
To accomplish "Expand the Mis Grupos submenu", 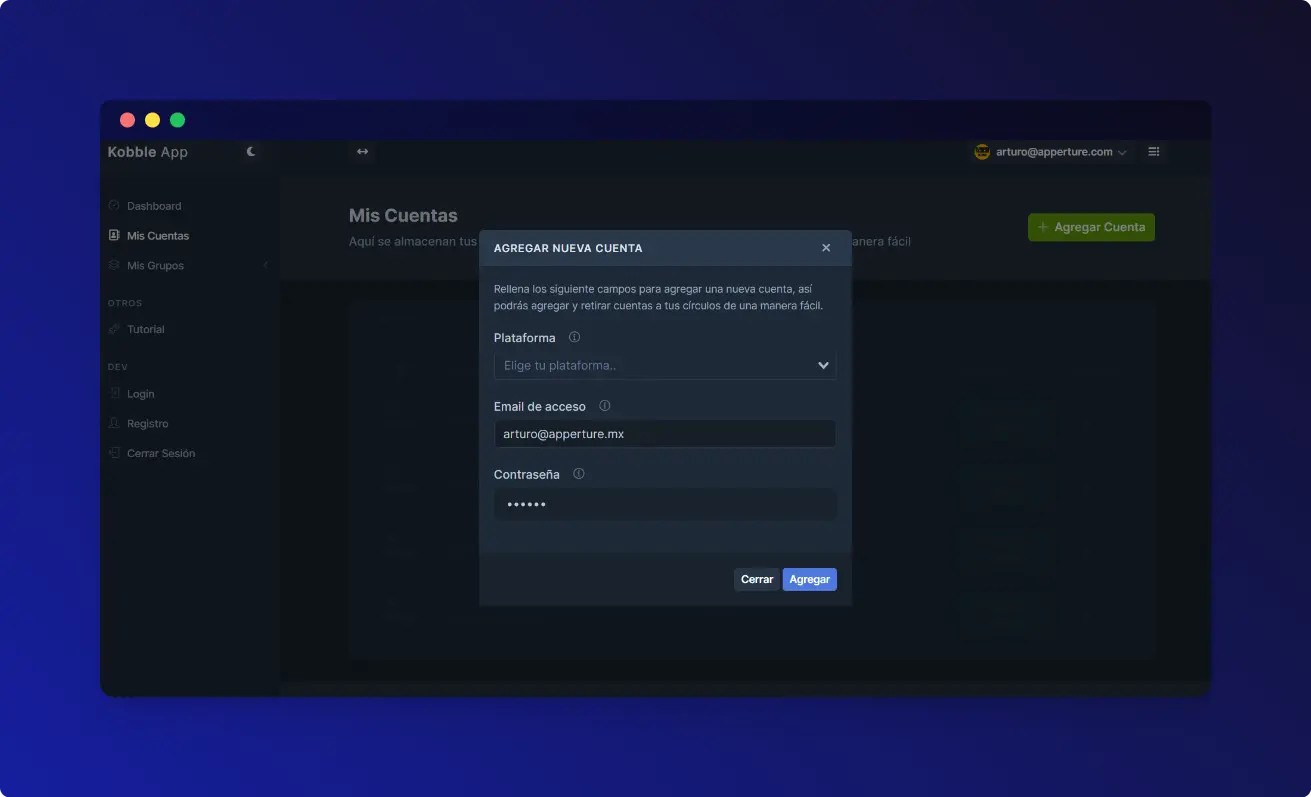I will click(x=155, y=266).
